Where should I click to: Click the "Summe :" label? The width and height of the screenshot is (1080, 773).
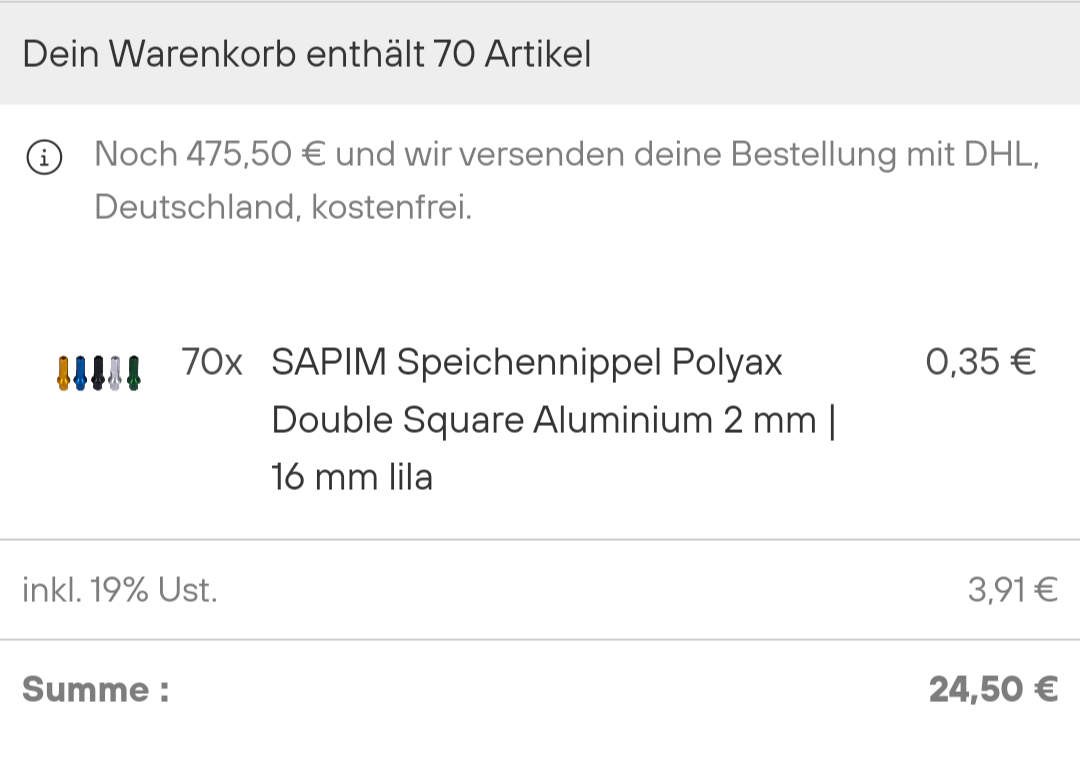click(x=96, y=689)
